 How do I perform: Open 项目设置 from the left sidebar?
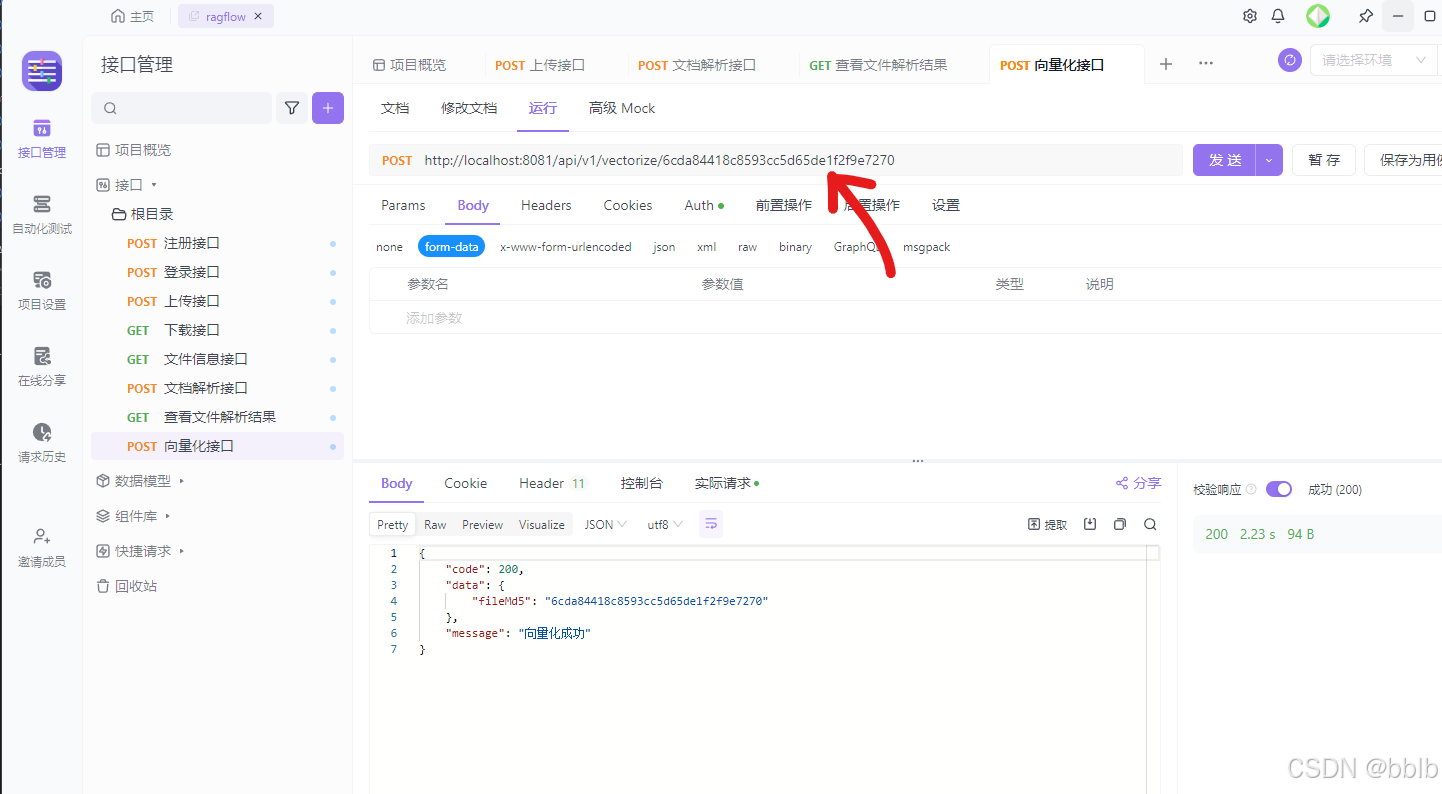tap(41, 290)
